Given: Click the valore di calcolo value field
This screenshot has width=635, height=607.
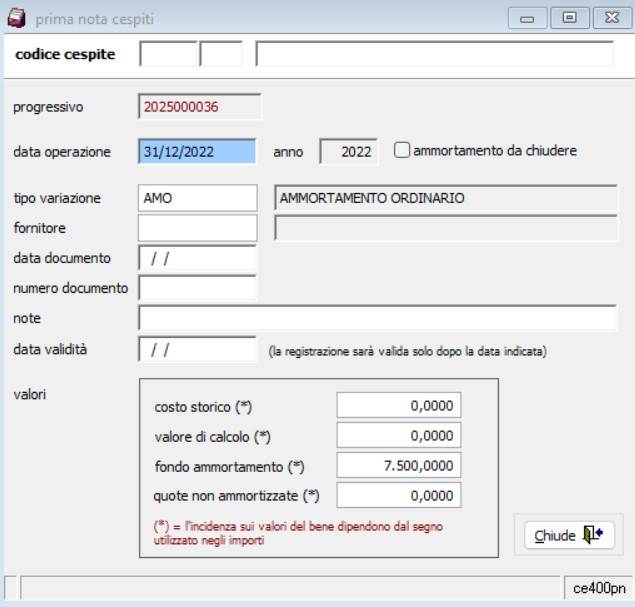Looking at the screenshot, I should tap(399, 435).
